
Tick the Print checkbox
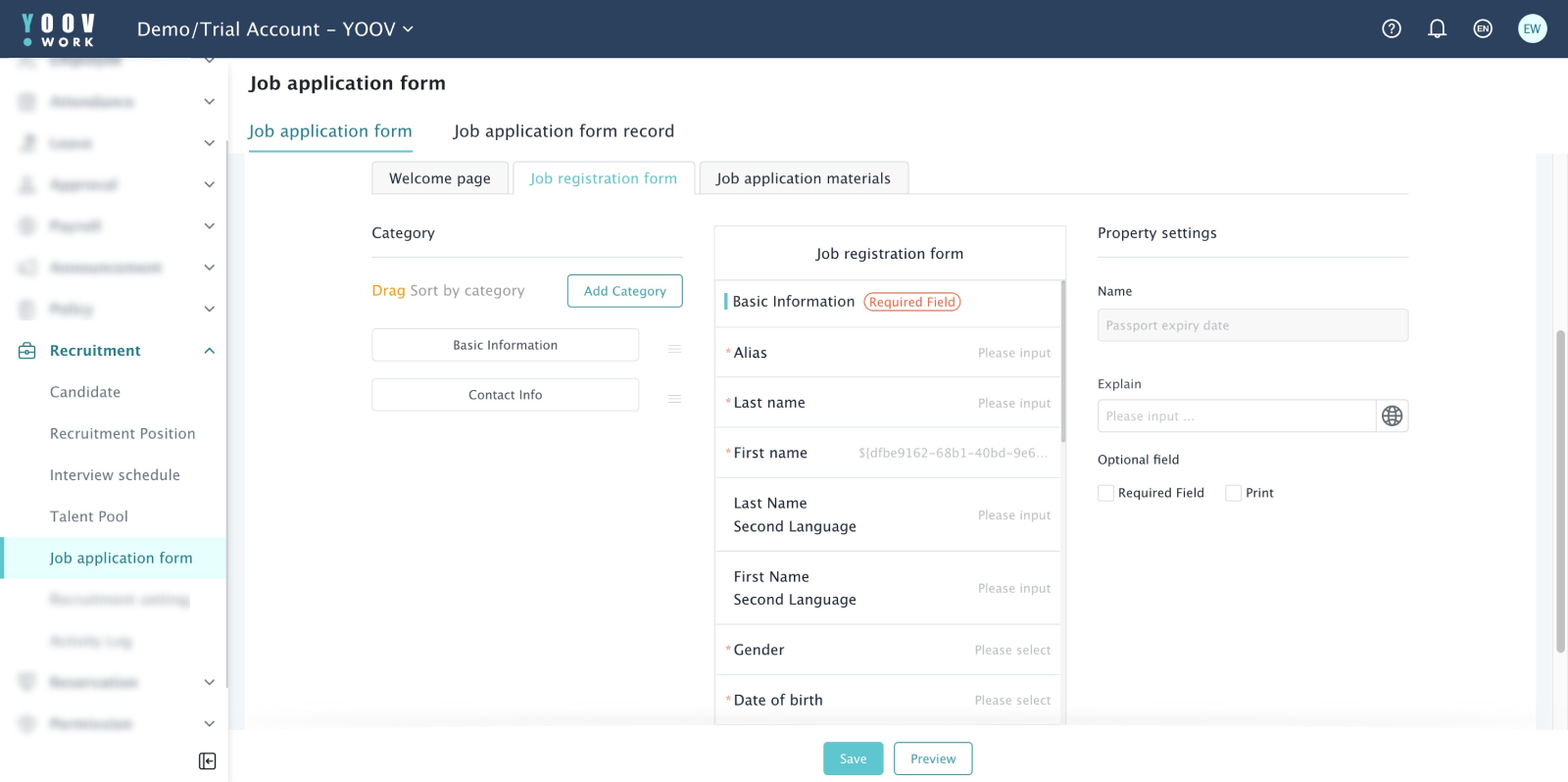click(x=1234, y=493)
